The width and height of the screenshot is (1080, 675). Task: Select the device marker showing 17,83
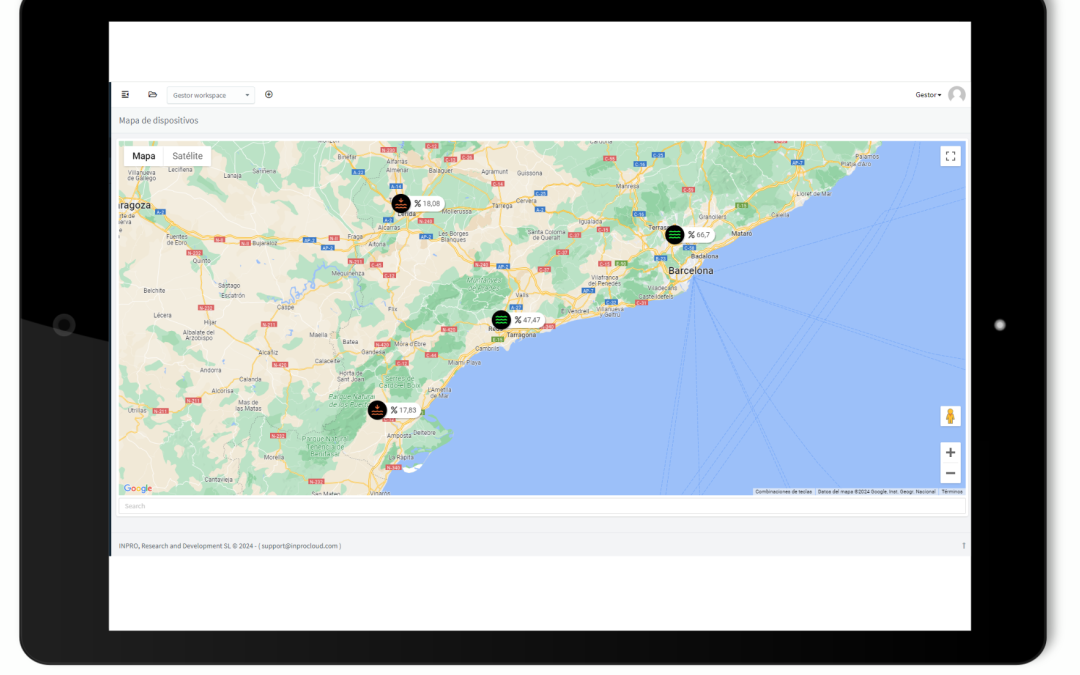tap(377, 411)
